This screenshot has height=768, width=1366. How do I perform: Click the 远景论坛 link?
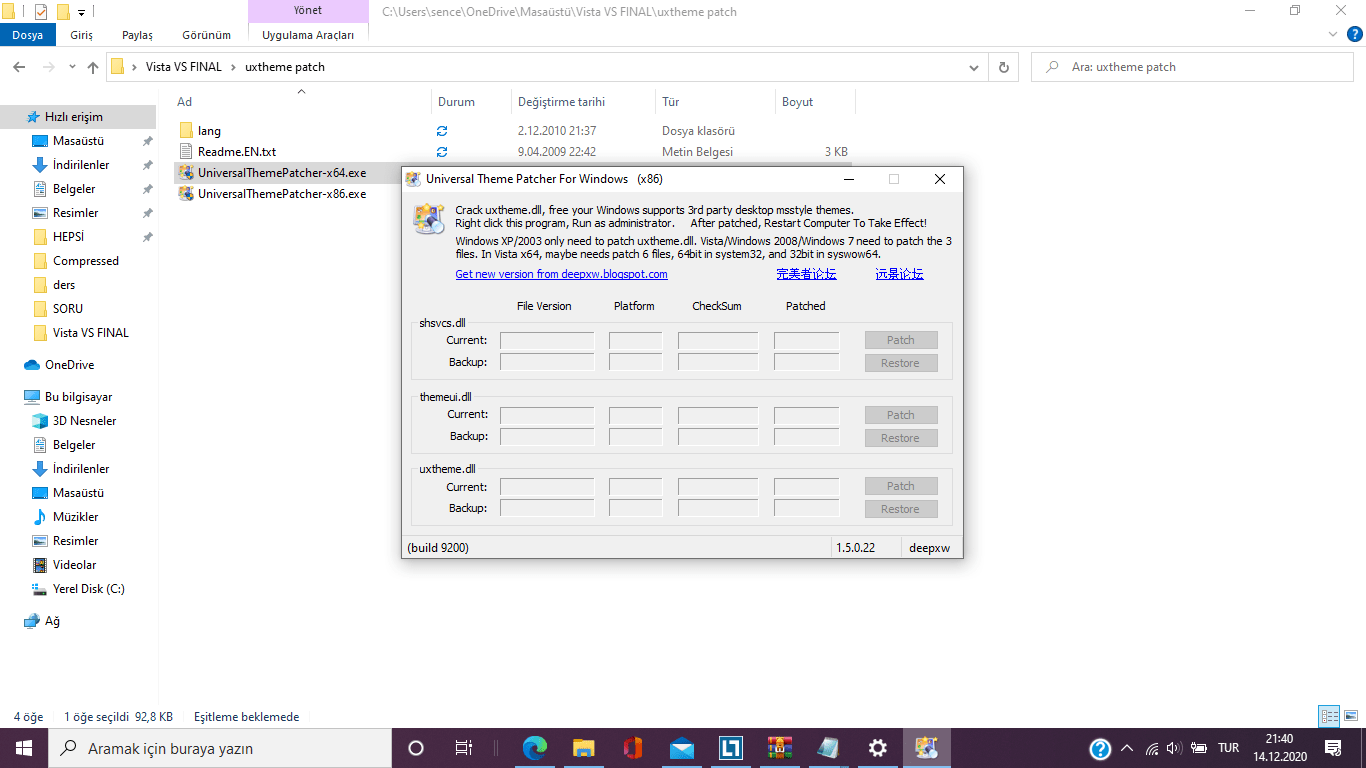click(x=899, y=274)
